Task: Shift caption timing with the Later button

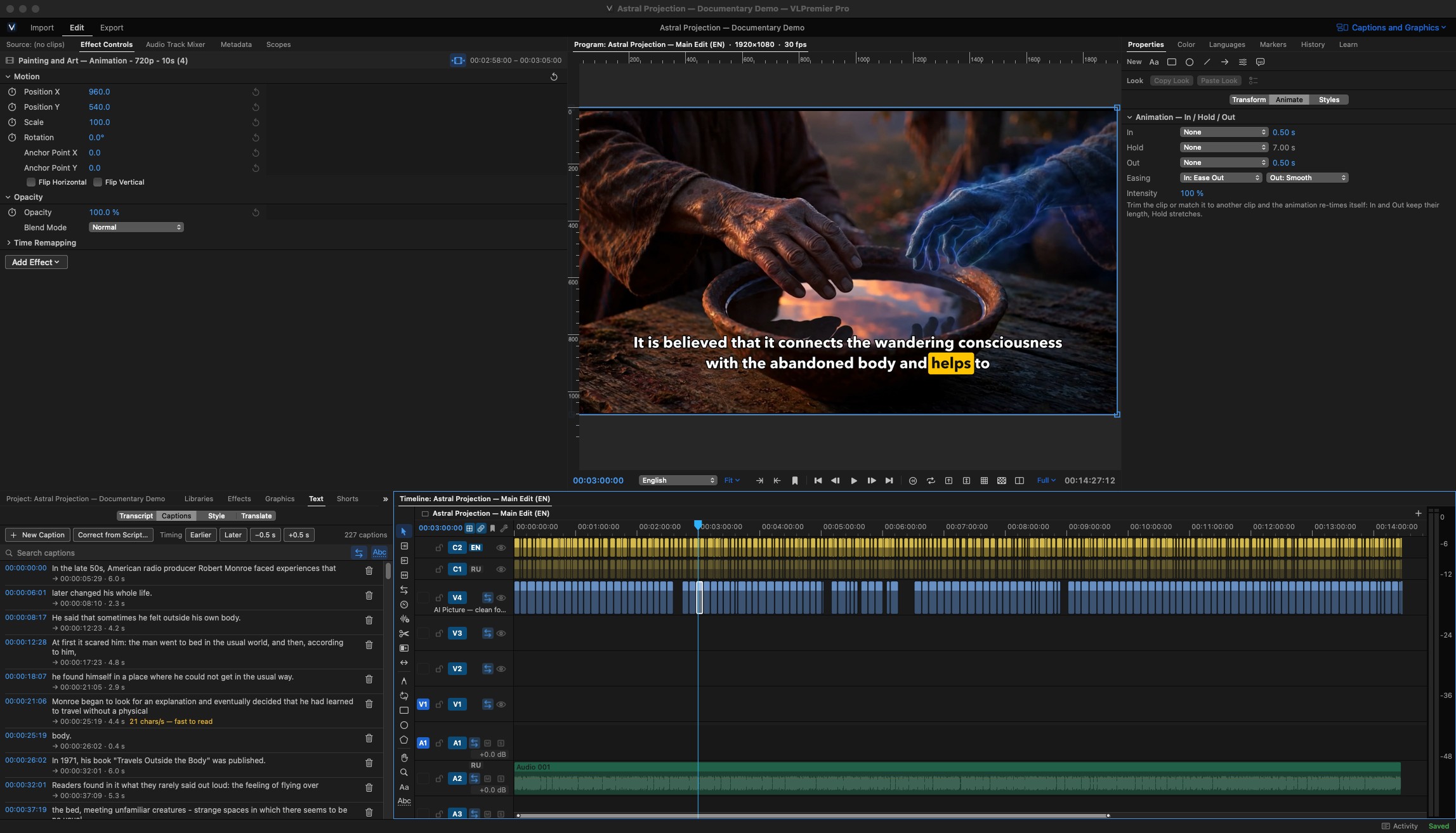Action: [233, 535]
